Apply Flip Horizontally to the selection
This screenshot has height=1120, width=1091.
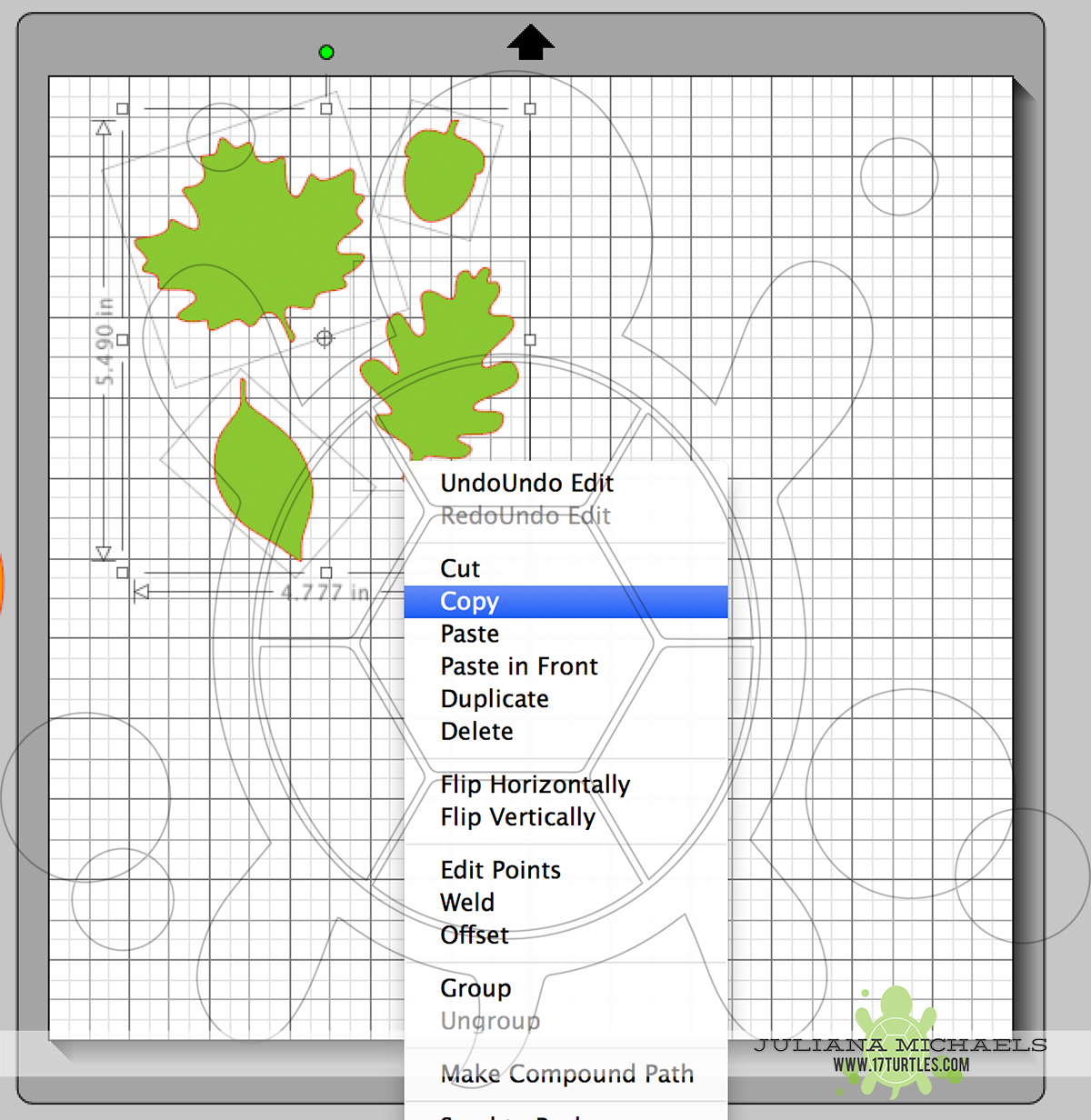pos(535,784)
